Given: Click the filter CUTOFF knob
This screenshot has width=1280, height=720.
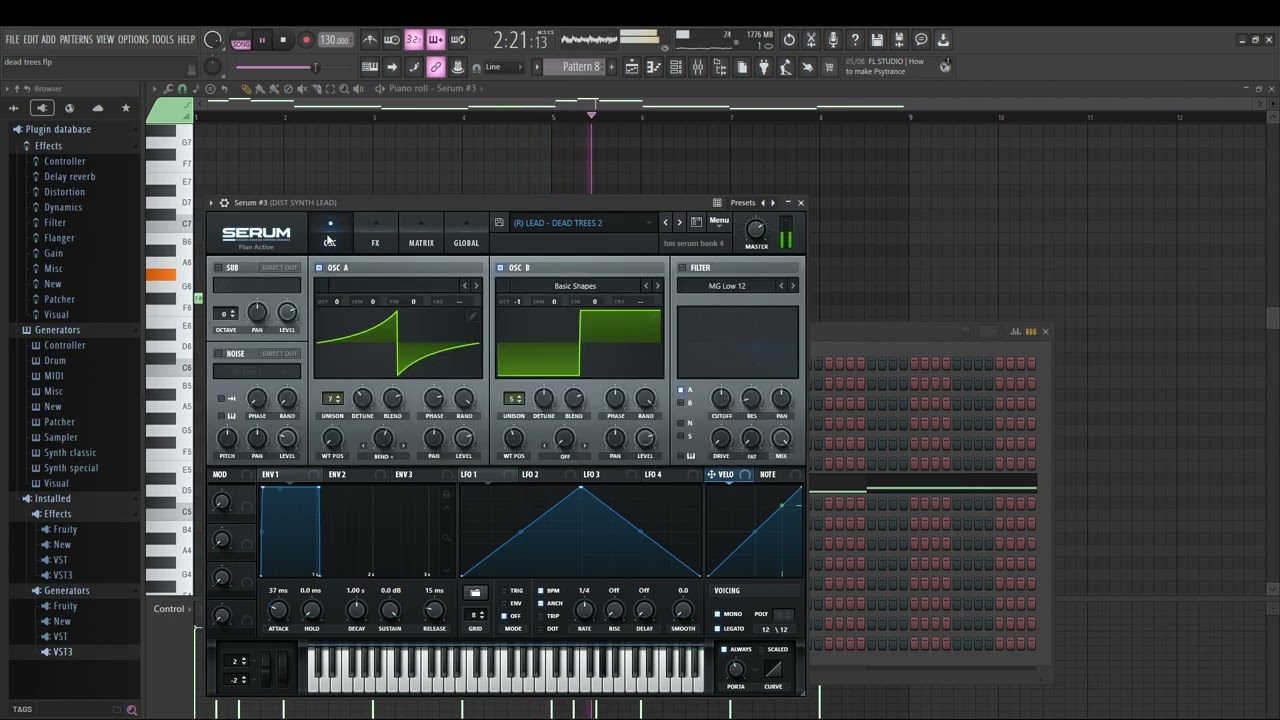Looking at the screenshot, I should 721,399.
